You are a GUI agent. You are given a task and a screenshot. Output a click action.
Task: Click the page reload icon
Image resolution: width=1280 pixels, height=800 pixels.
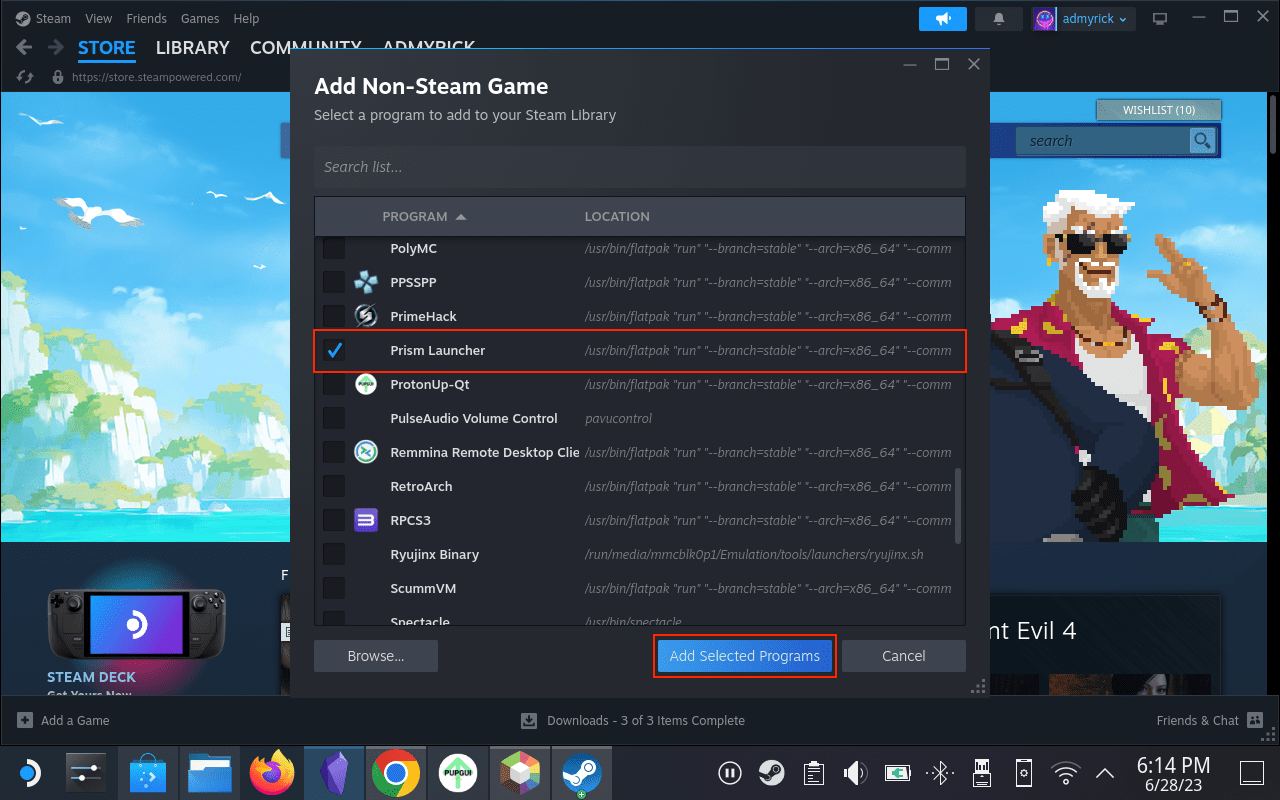[26, 77]
